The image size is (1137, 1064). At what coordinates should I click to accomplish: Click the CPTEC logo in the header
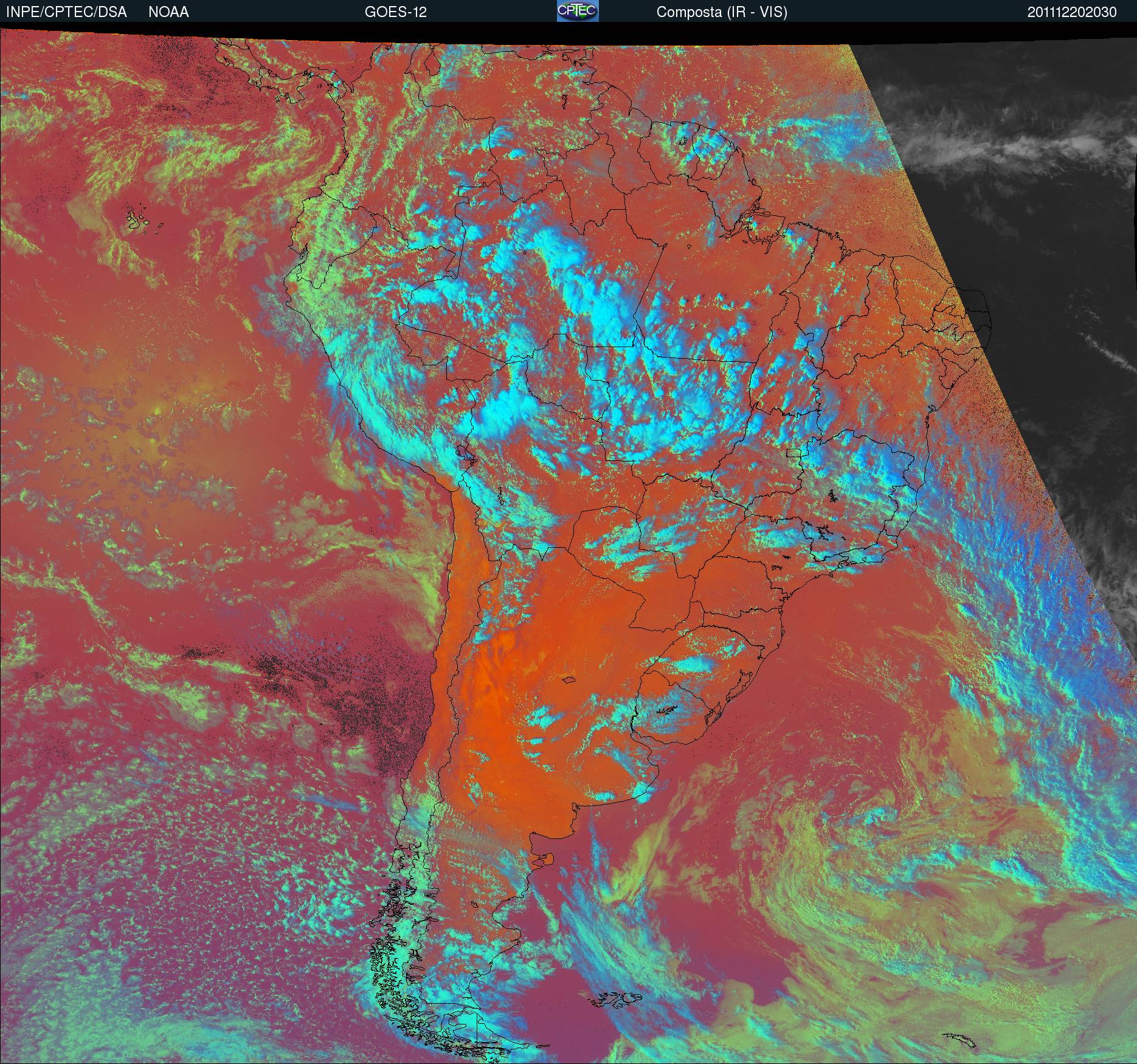point(578,11)
